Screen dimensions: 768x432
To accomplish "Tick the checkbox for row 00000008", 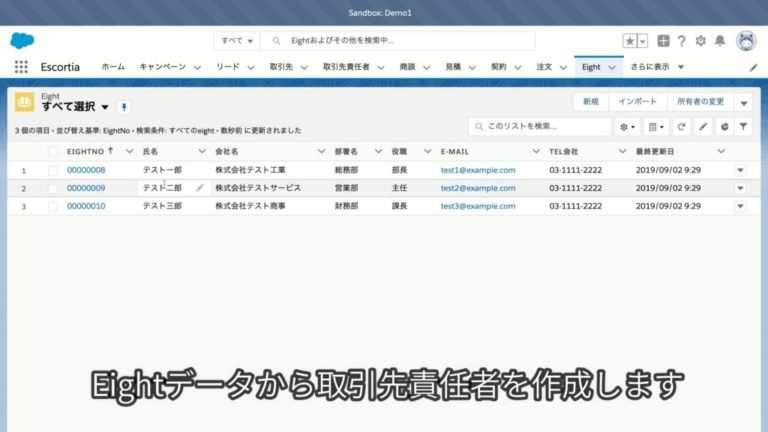I will pyautogui.click(x=53, y=170).
